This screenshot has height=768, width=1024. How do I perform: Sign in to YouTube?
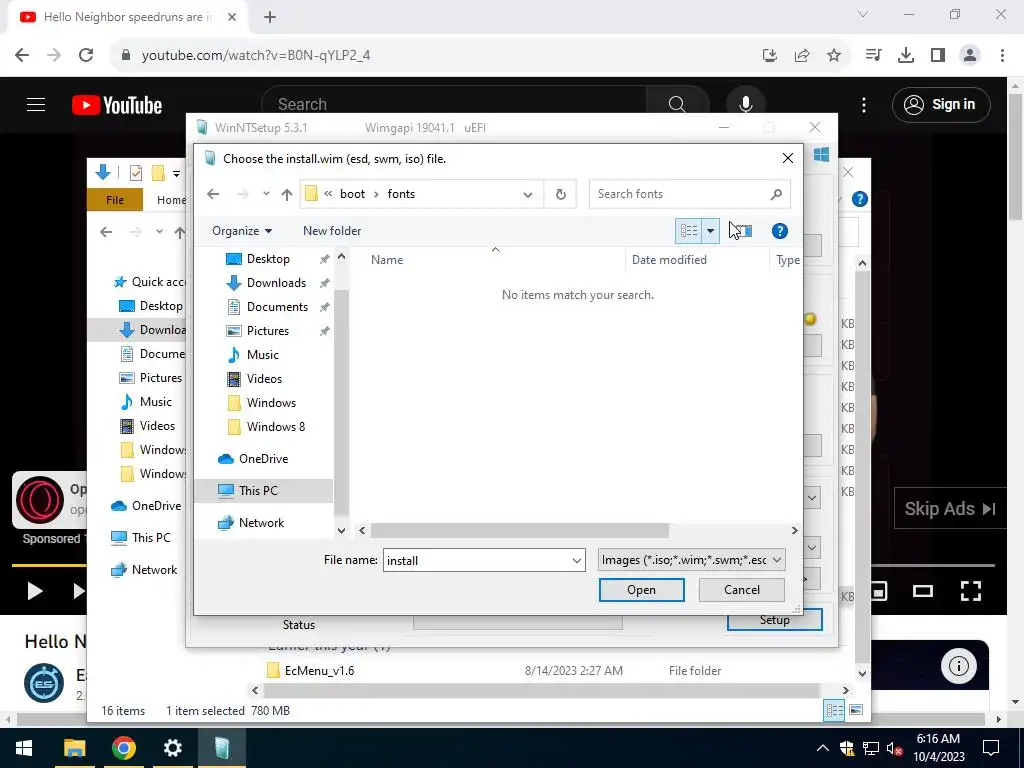pyautogui.click(x=941, y=104)
